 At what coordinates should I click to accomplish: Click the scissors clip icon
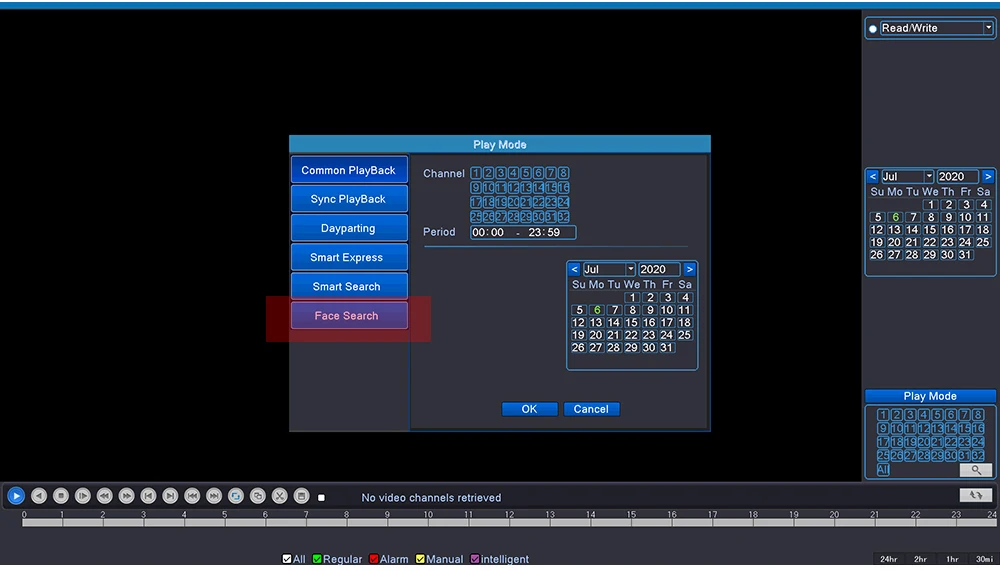pyautogui.click(x=279, y=496)
